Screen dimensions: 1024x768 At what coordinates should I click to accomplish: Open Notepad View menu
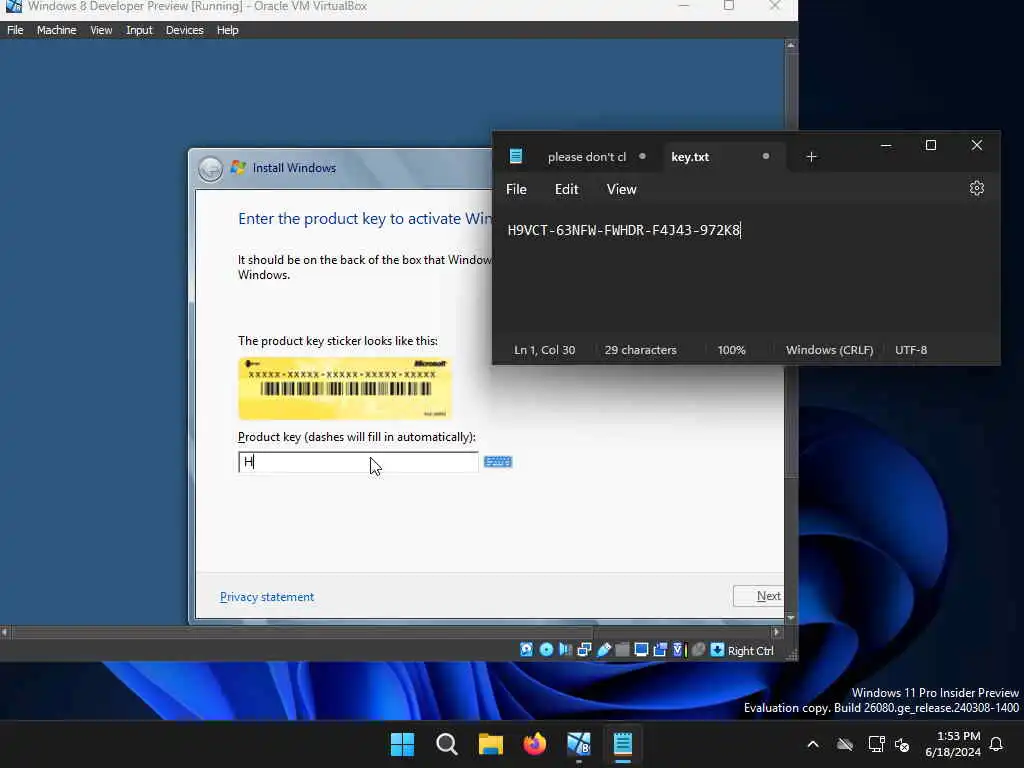click(621, 189)
